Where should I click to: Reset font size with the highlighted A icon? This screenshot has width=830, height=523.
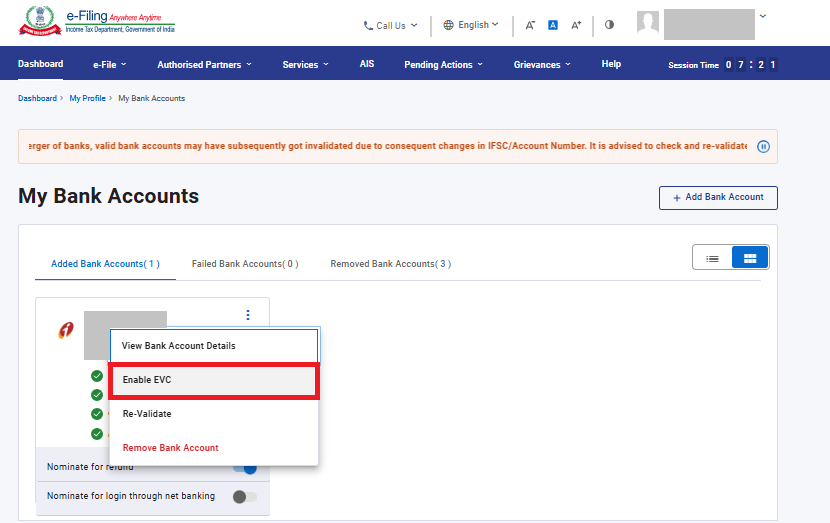[553, 25]
